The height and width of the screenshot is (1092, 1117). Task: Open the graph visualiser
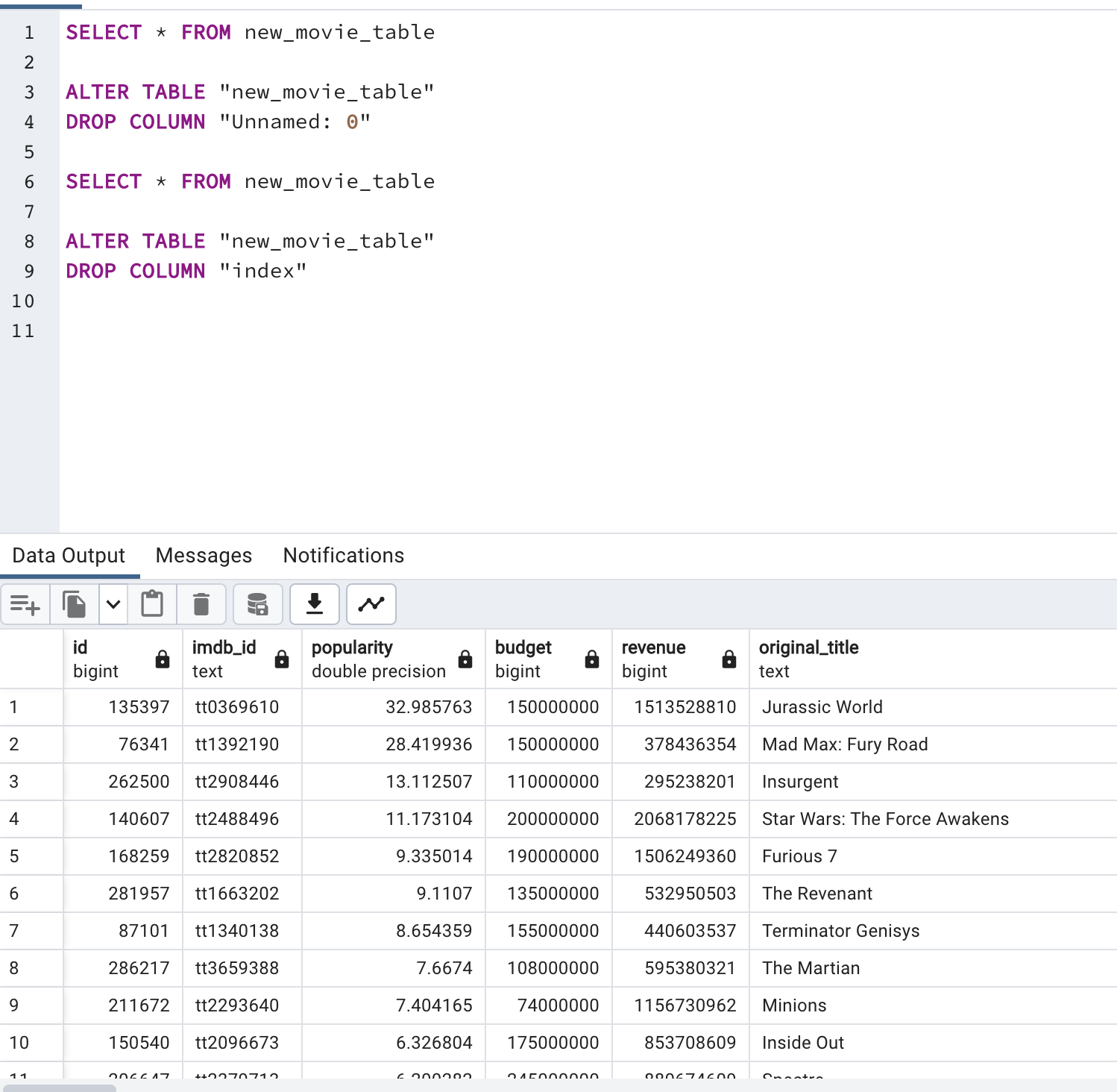tap(371, 604)
